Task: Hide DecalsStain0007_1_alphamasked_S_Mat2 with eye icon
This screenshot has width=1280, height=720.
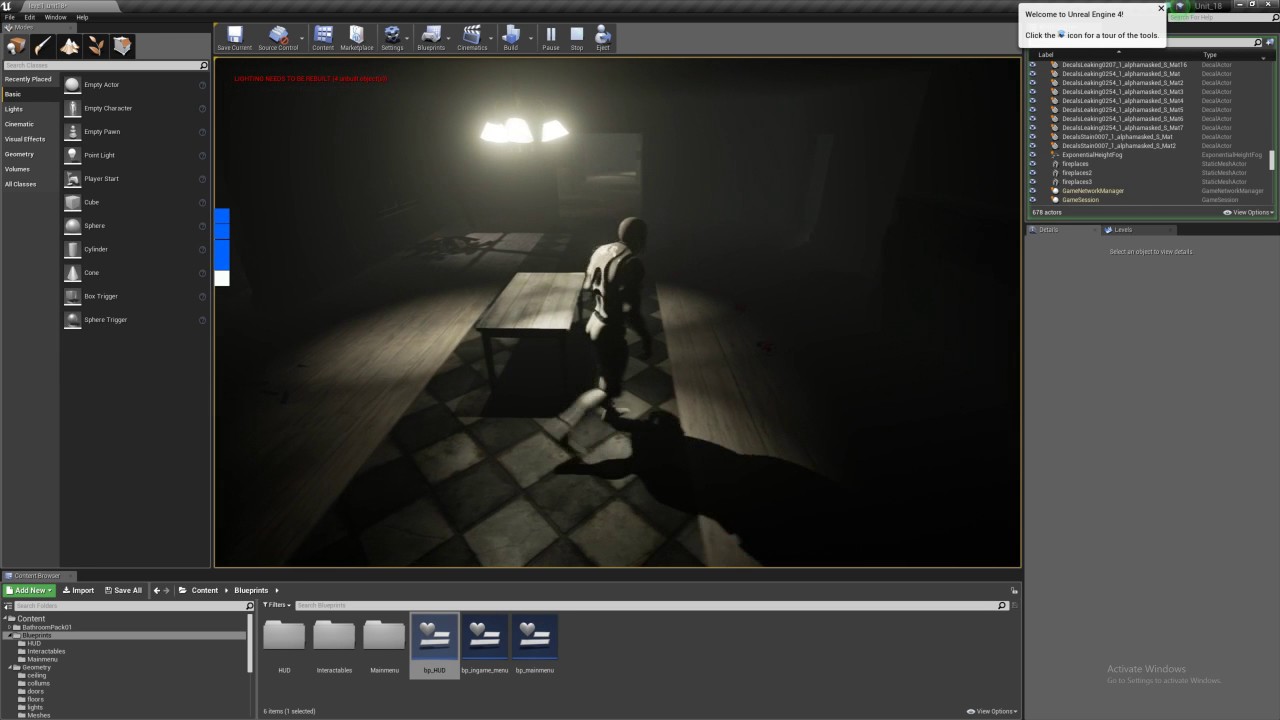Action: [x=1033, y=146]
